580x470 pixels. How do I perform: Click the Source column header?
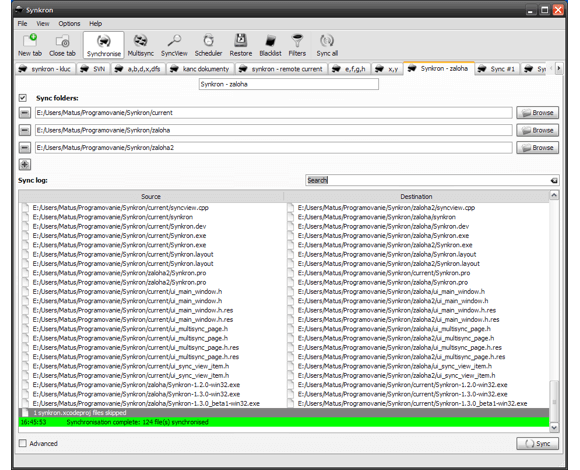(x=151, y=197)
